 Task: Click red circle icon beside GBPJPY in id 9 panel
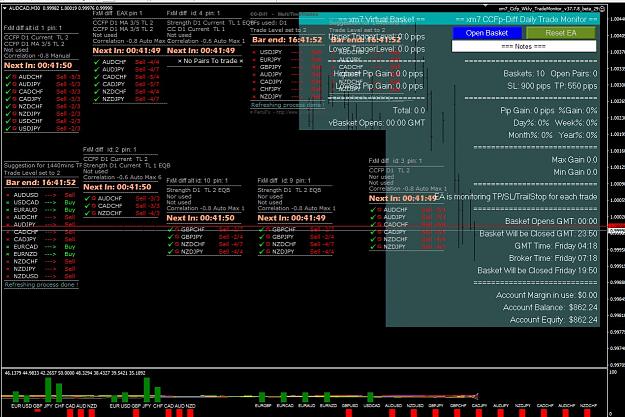coord(268,237)
